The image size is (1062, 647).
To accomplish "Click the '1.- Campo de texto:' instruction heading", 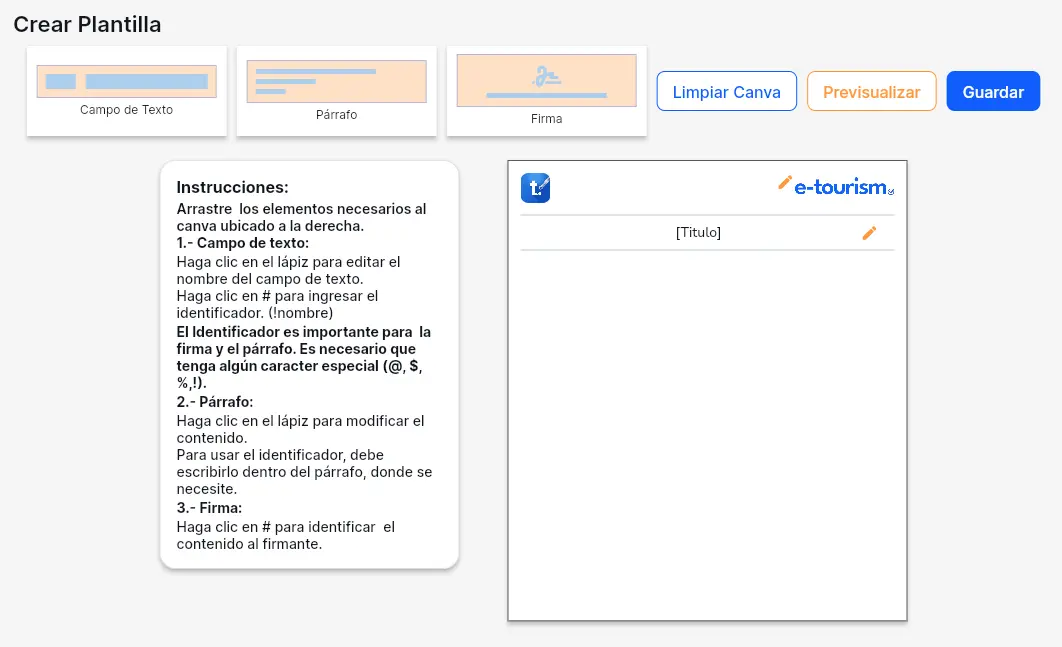I will pyautogui.click(x=242, y=243).
